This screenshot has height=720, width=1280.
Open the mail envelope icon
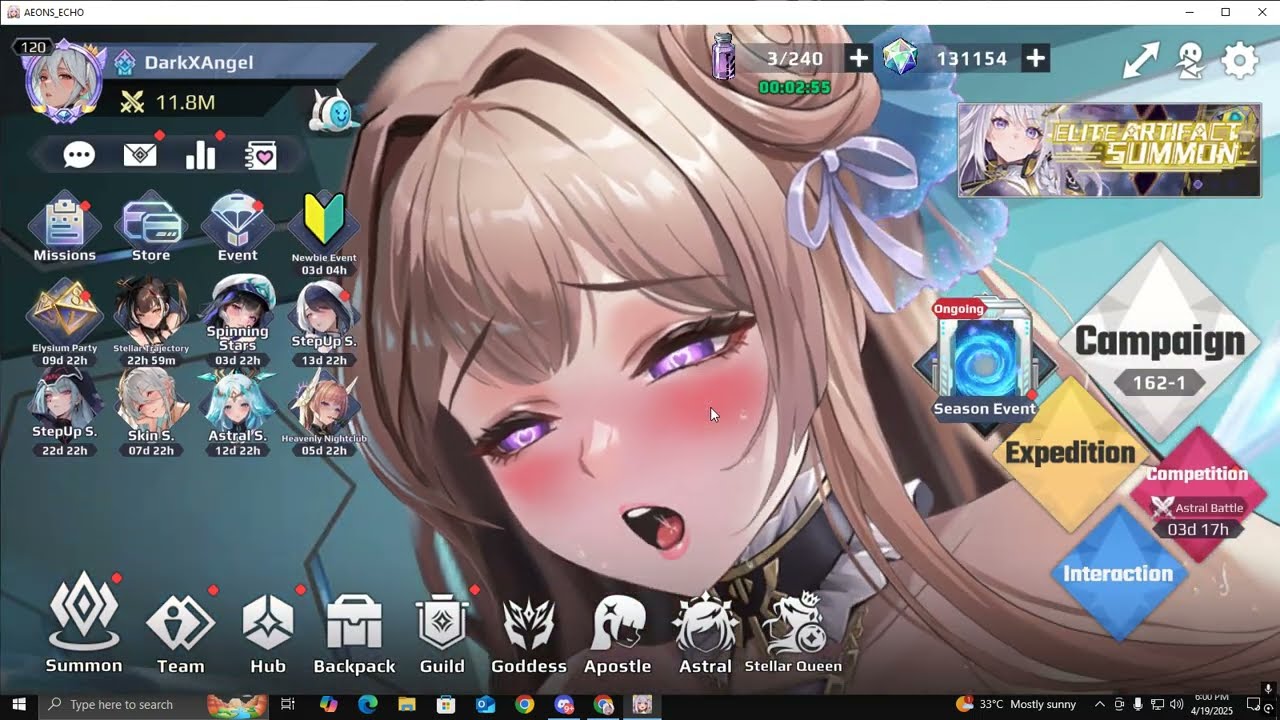pos(140,155)
